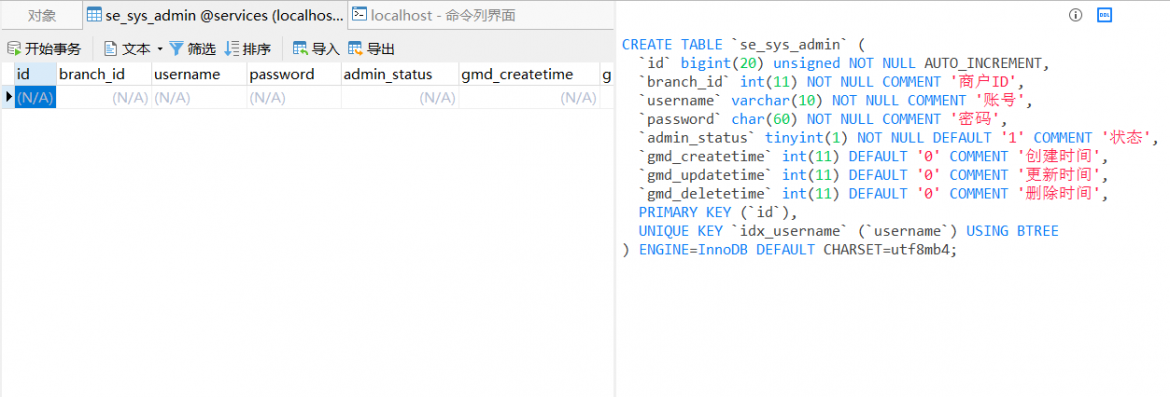Click the `id` bigint(20) unsigned line
Screen dimensions: 1170x397
click(845, 63)
